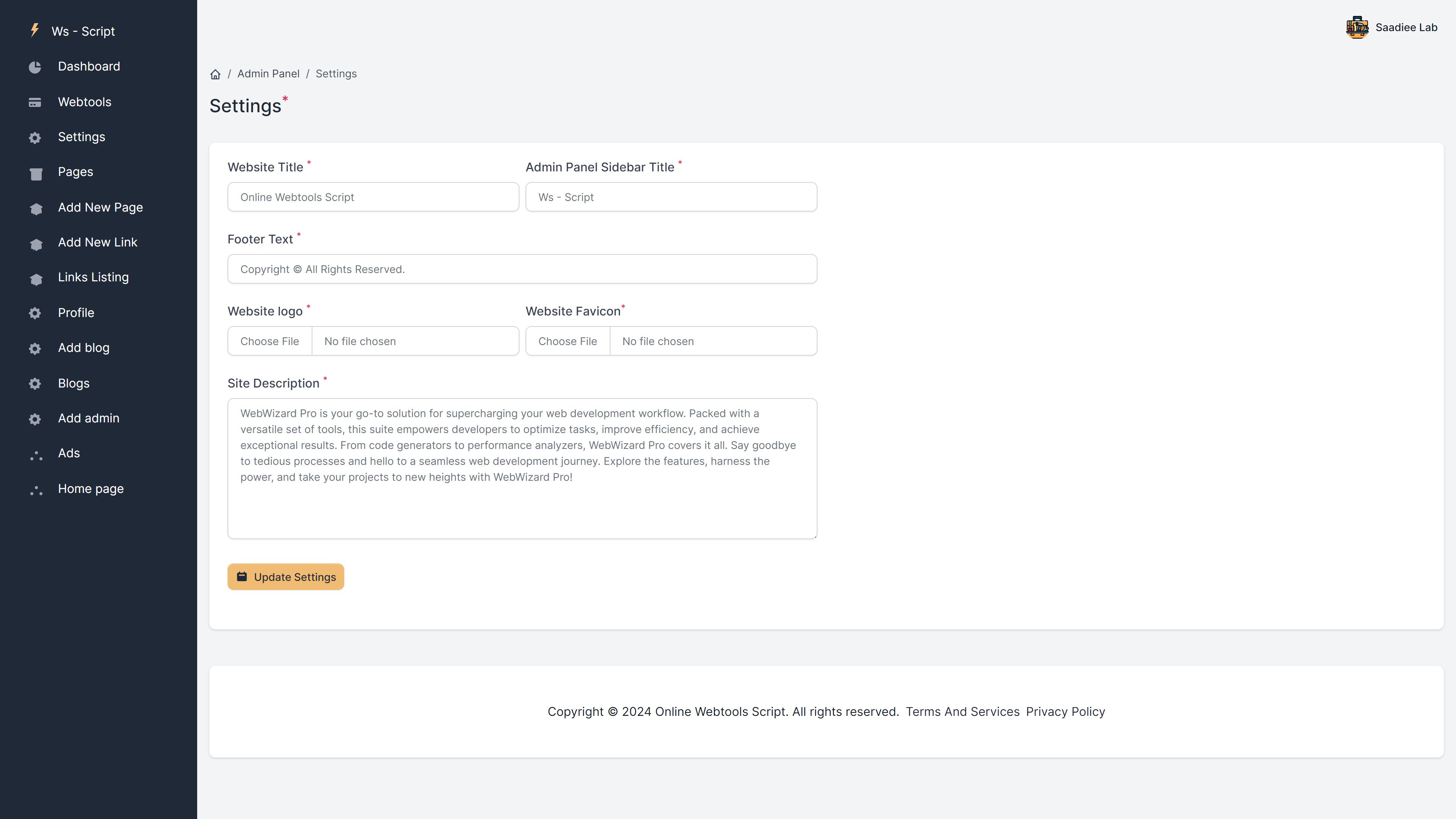
Task: Click the gear icon beside Profile
Action: 35,313
